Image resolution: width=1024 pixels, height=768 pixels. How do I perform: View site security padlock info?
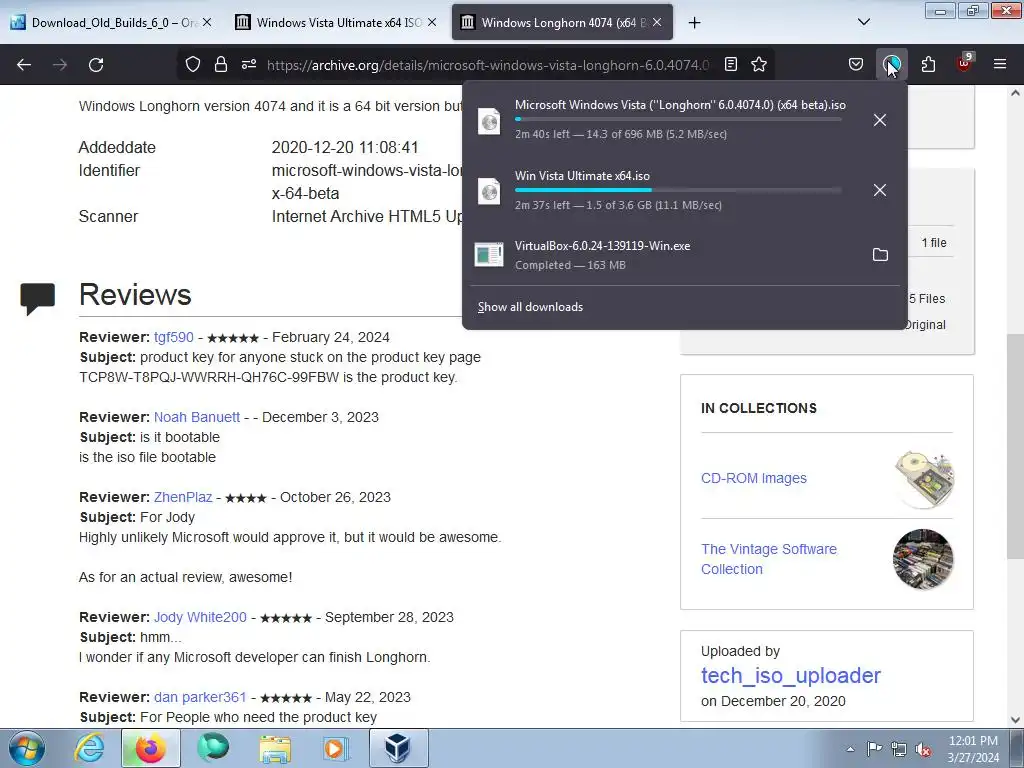point(221,64)
